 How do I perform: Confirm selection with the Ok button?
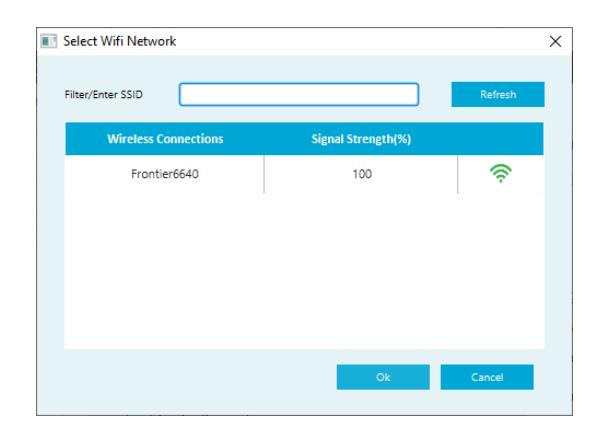(383, 377)
